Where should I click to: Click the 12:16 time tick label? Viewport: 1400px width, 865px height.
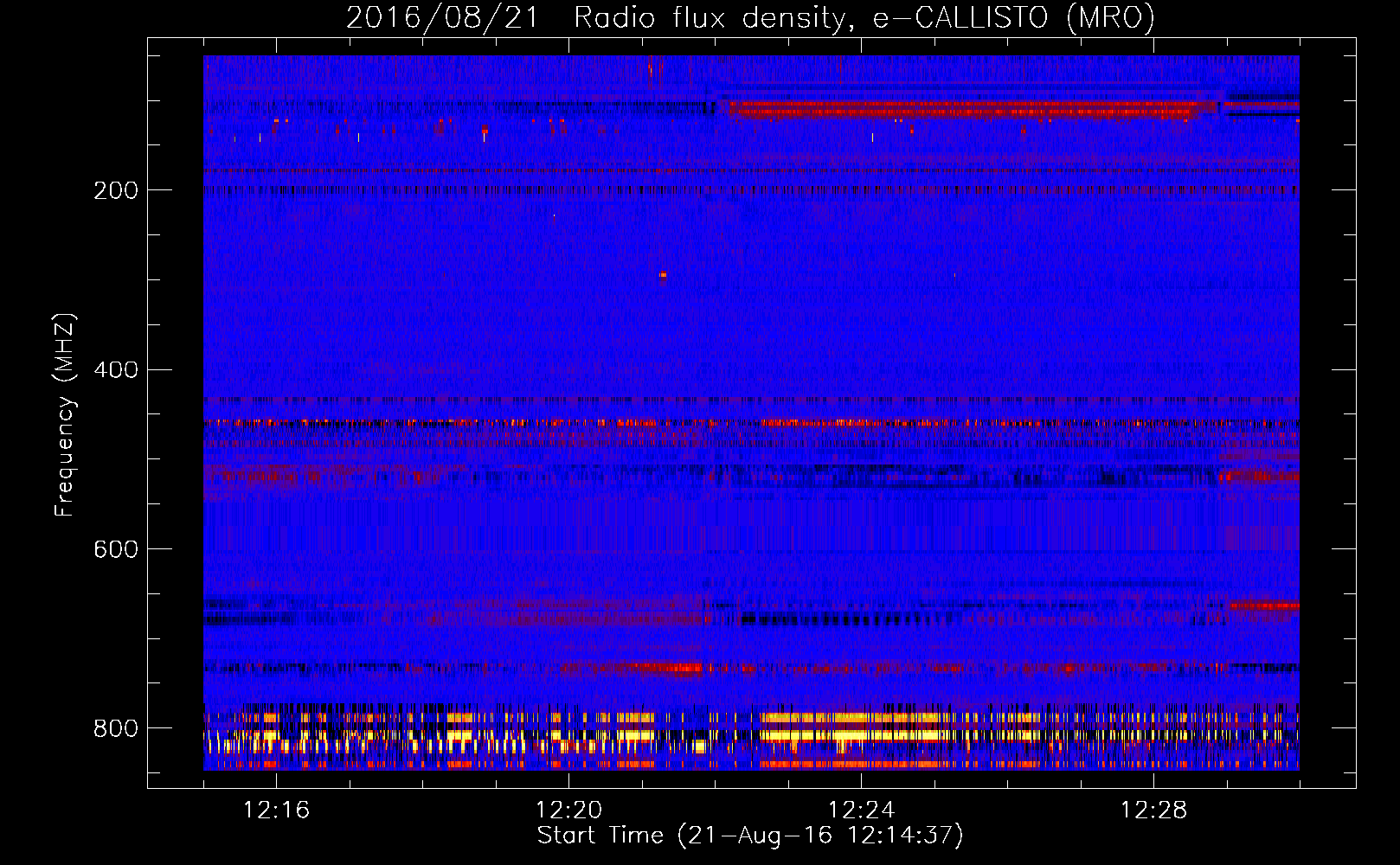click(276, 811)
